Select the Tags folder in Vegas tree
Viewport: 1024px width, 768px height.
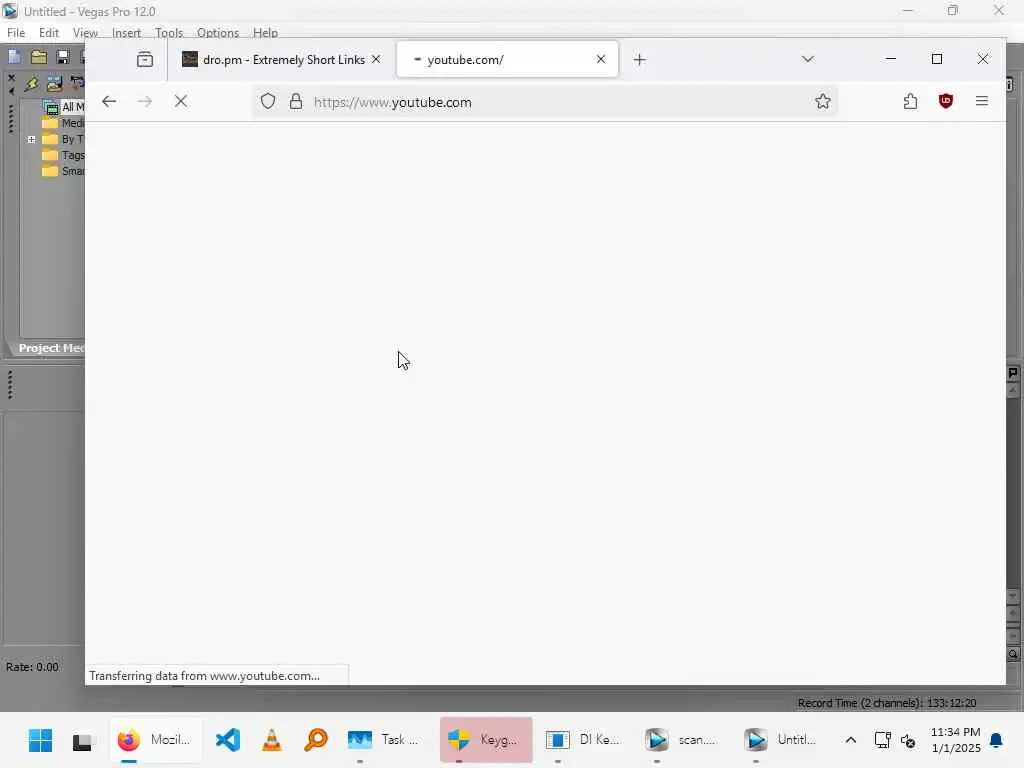(x=64, y=155)
